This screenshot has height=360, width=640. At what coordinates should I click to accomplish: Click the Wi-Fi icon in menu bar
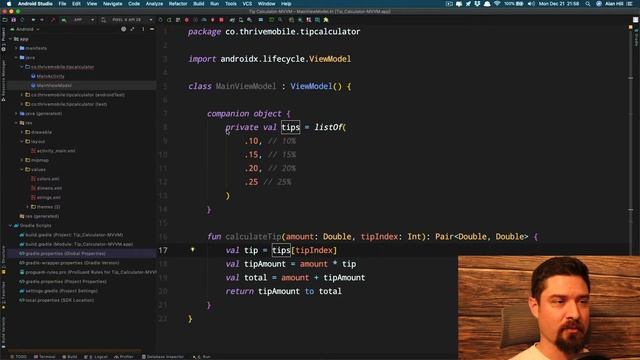[497, 4]
